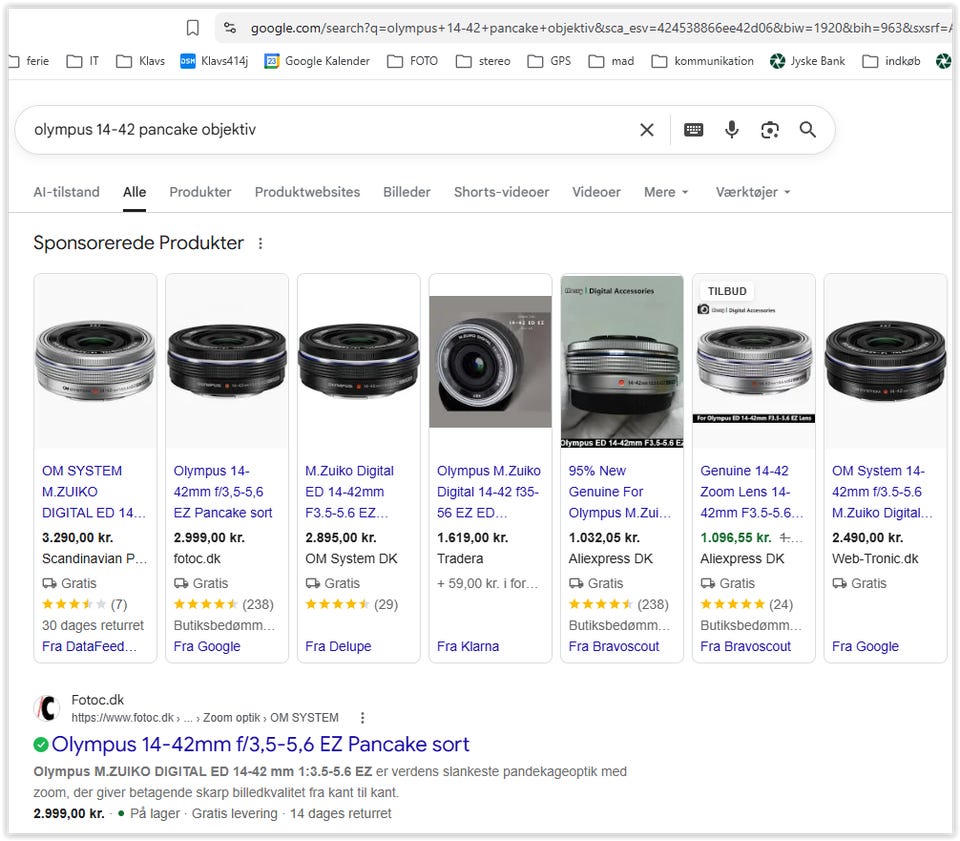Open the stereo bookmark folder
The height and width of the screenshot is (841, 960).
pos(483,61)
